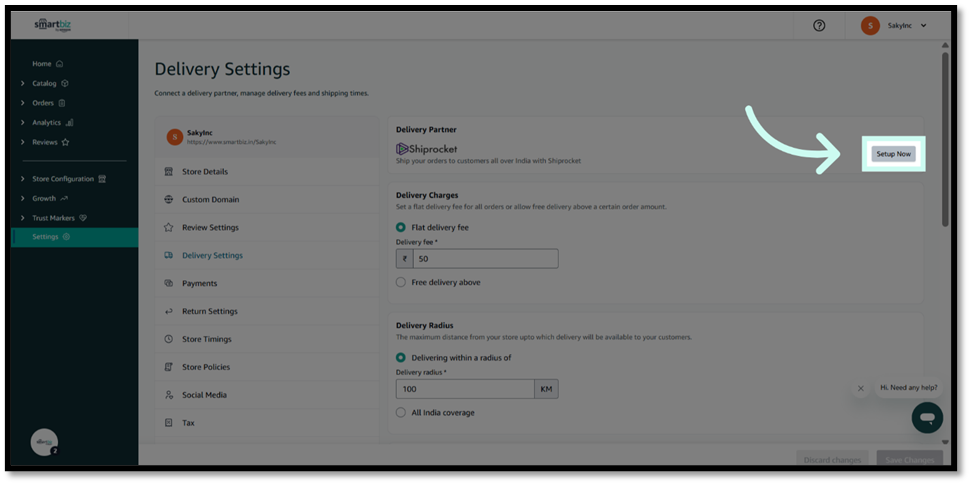Viewport: 970px width, 484px height.
Task: Click the help question mark icon
Action: (x=819, y=26)
